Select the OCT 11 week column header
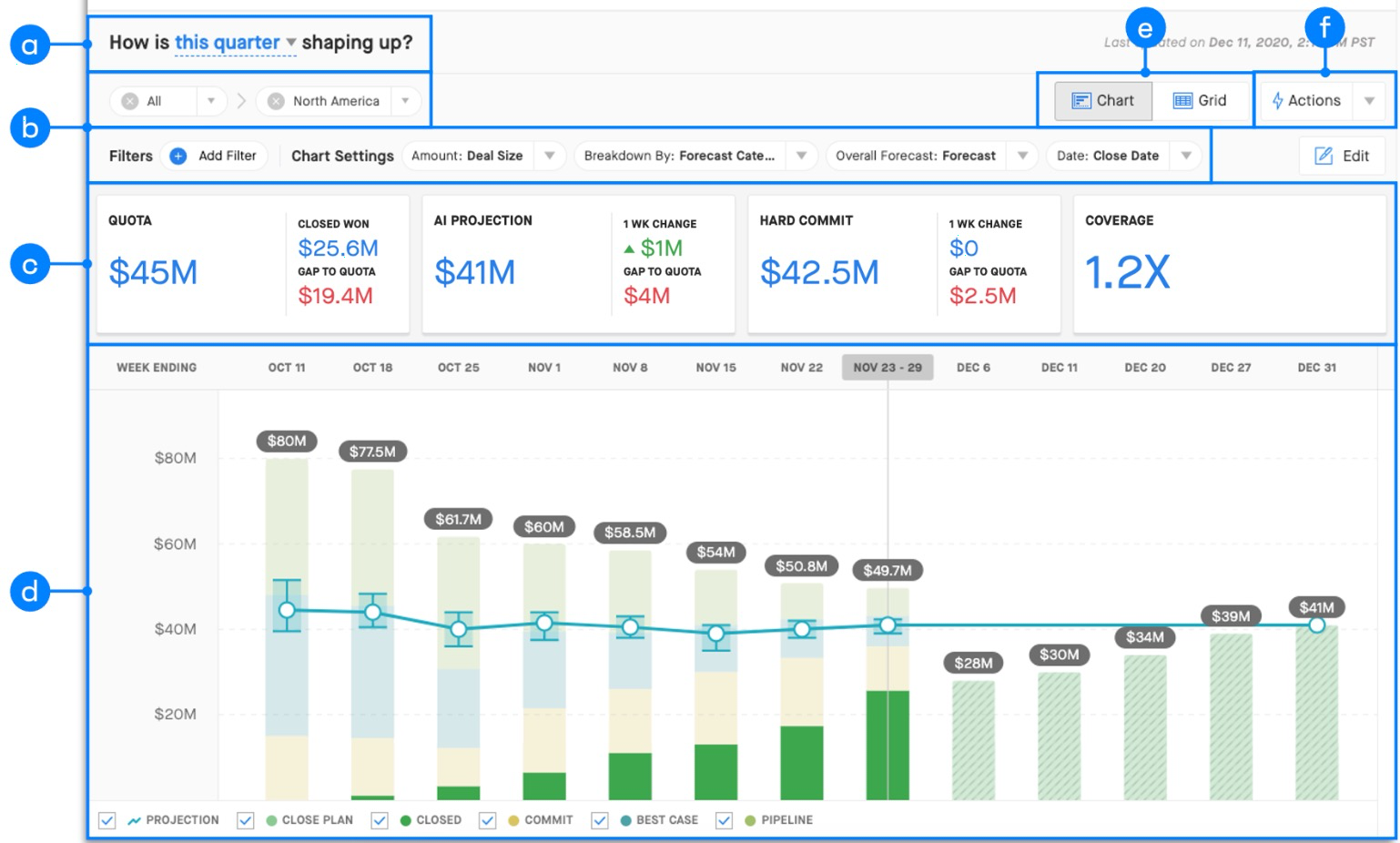The width and height of the screenshot is (1400, 843). click(x=287, y=368)
